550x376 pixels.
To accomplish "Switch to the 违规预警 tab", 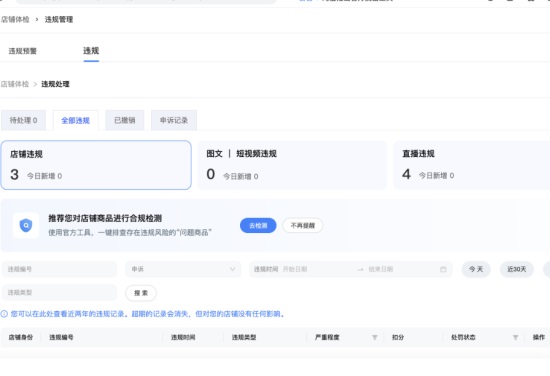I will pyautogui.click(x=22, y=51).
